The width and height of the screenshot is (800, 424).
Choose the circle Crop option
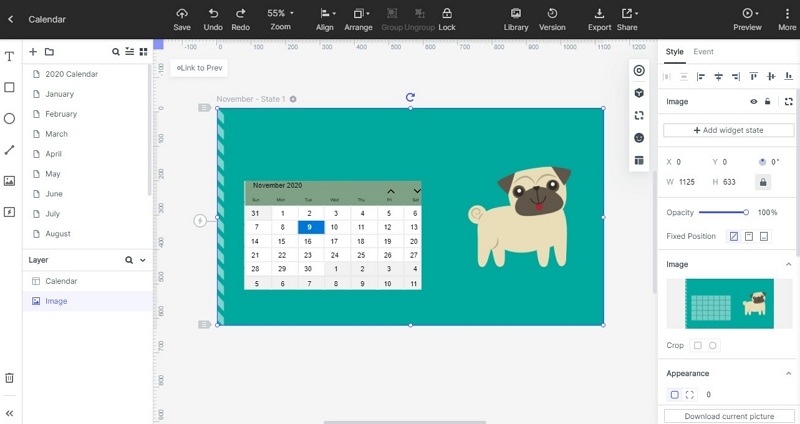coord(712,345)
